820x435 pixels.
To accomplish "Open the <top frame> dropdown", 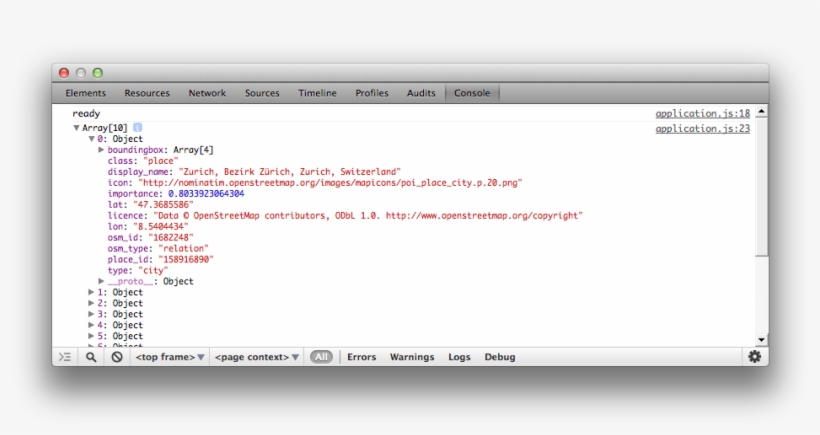I will [x=170, y=357].
